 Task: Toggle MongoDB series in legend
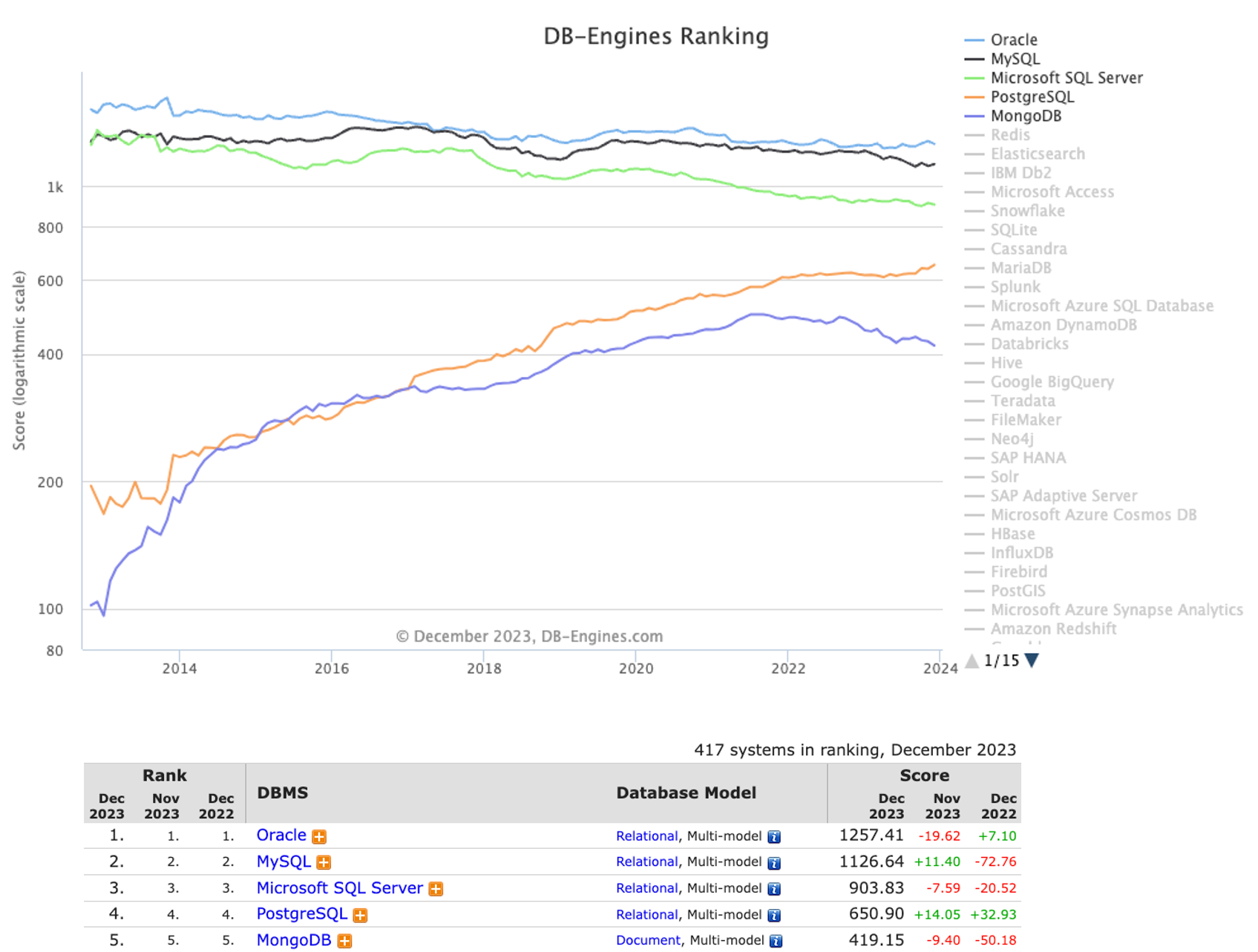tap(1013, 116)
